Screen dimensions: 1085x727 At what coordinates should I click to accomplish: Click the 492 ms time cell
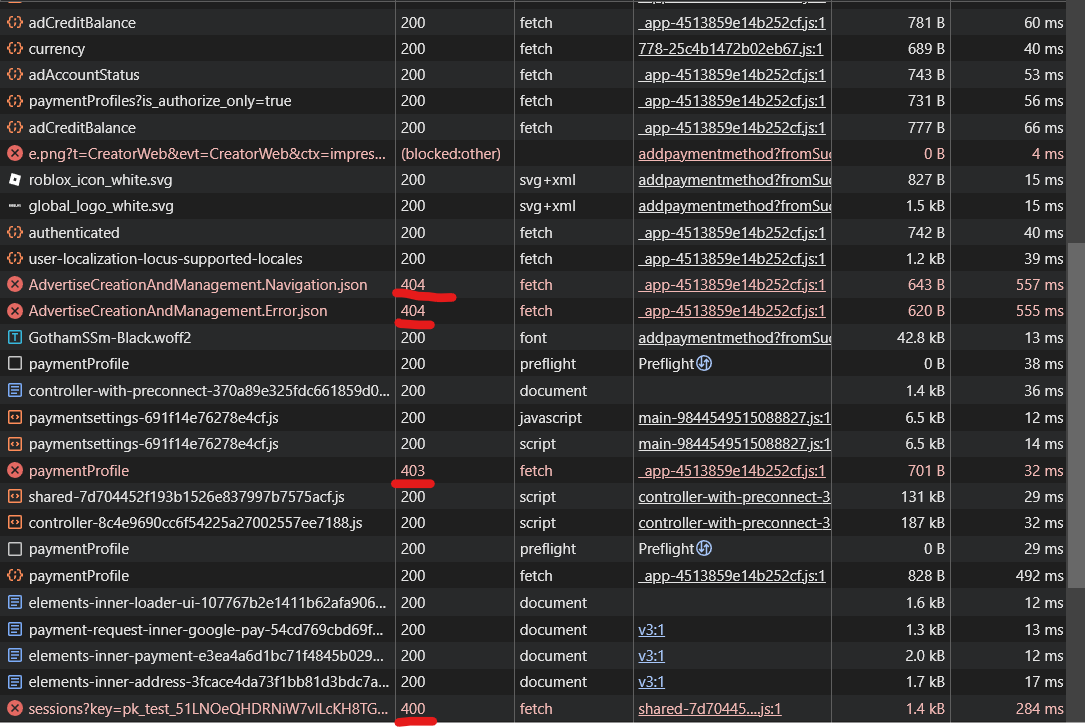(1009, 576)
